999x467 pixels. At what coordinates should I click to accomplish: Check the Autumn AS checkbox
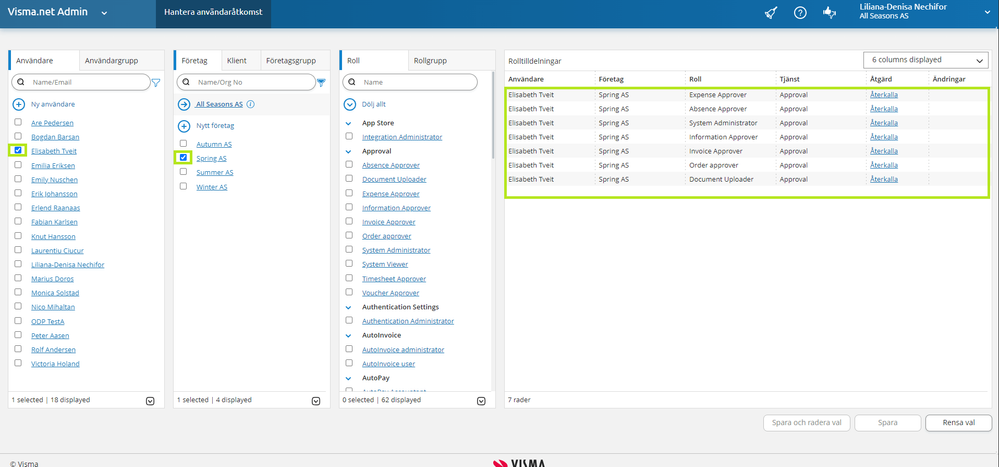point(183,144)
